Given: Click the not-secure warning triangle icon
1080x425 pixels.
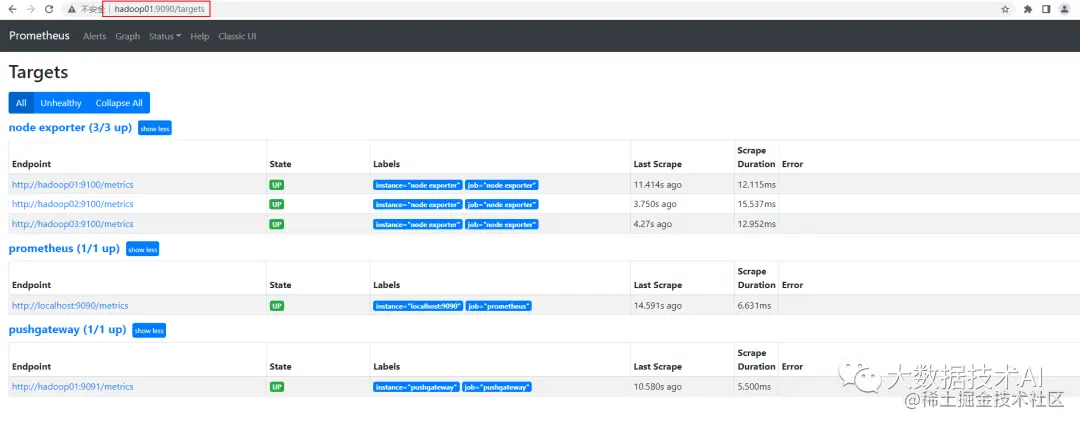Looking at the screenshot, I should 72,10.
